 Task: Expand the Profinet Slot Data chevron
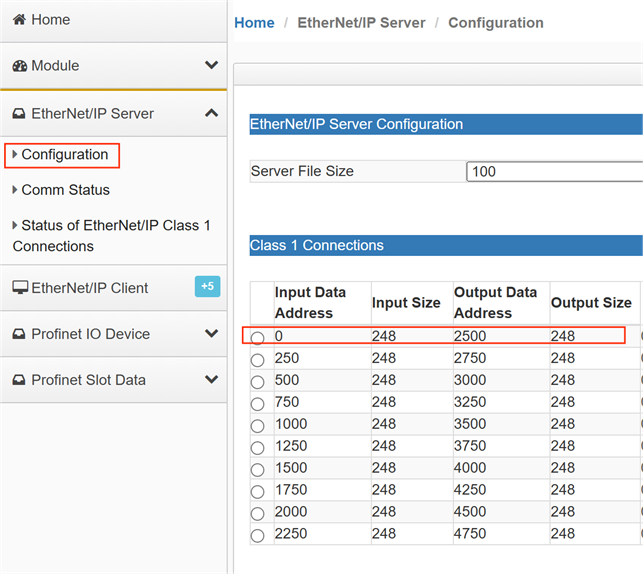[212, 379]
